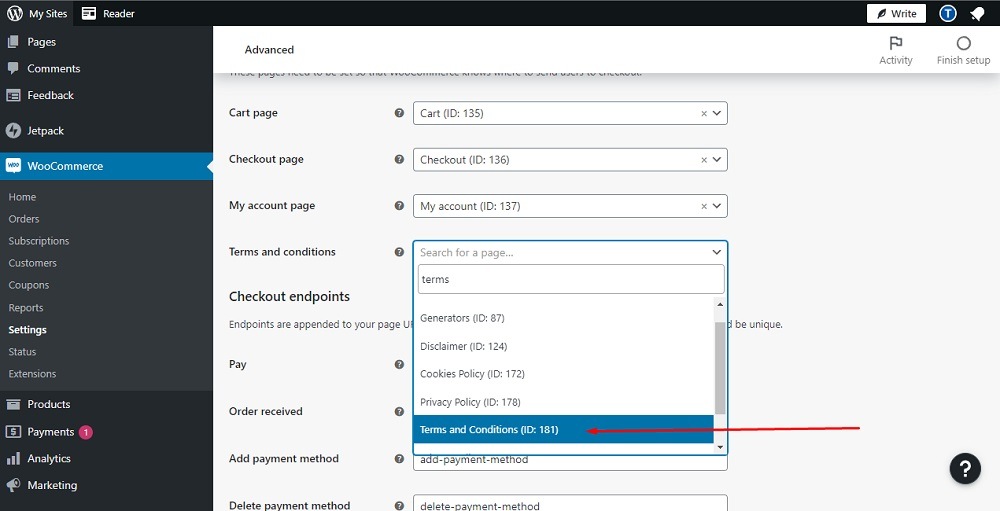Click the Finish setup circle icon
This screenshot has height=511, width=1000.
pyautogui.click(x=964, y=43)
